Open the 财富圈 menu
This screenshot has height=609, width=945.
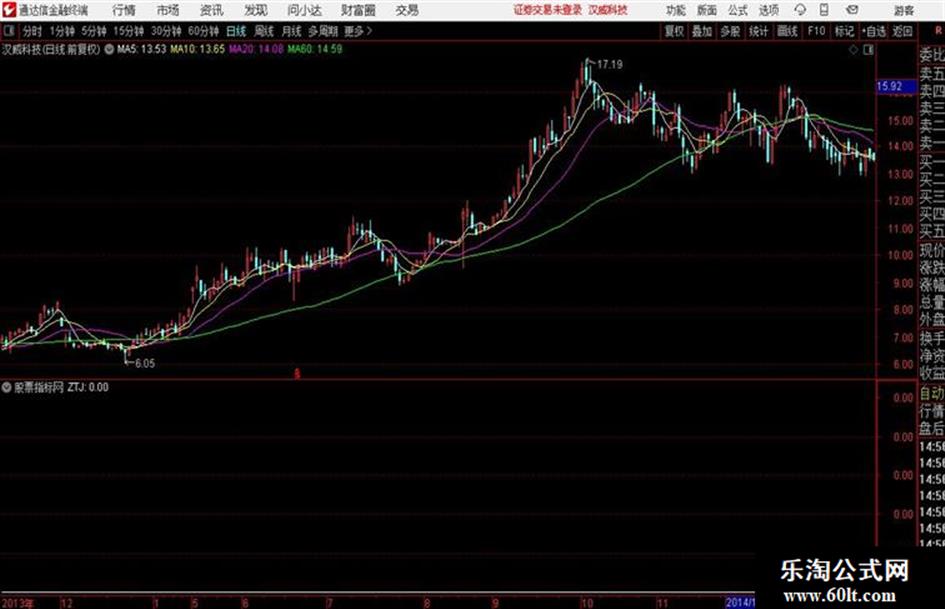coord(358,10)
